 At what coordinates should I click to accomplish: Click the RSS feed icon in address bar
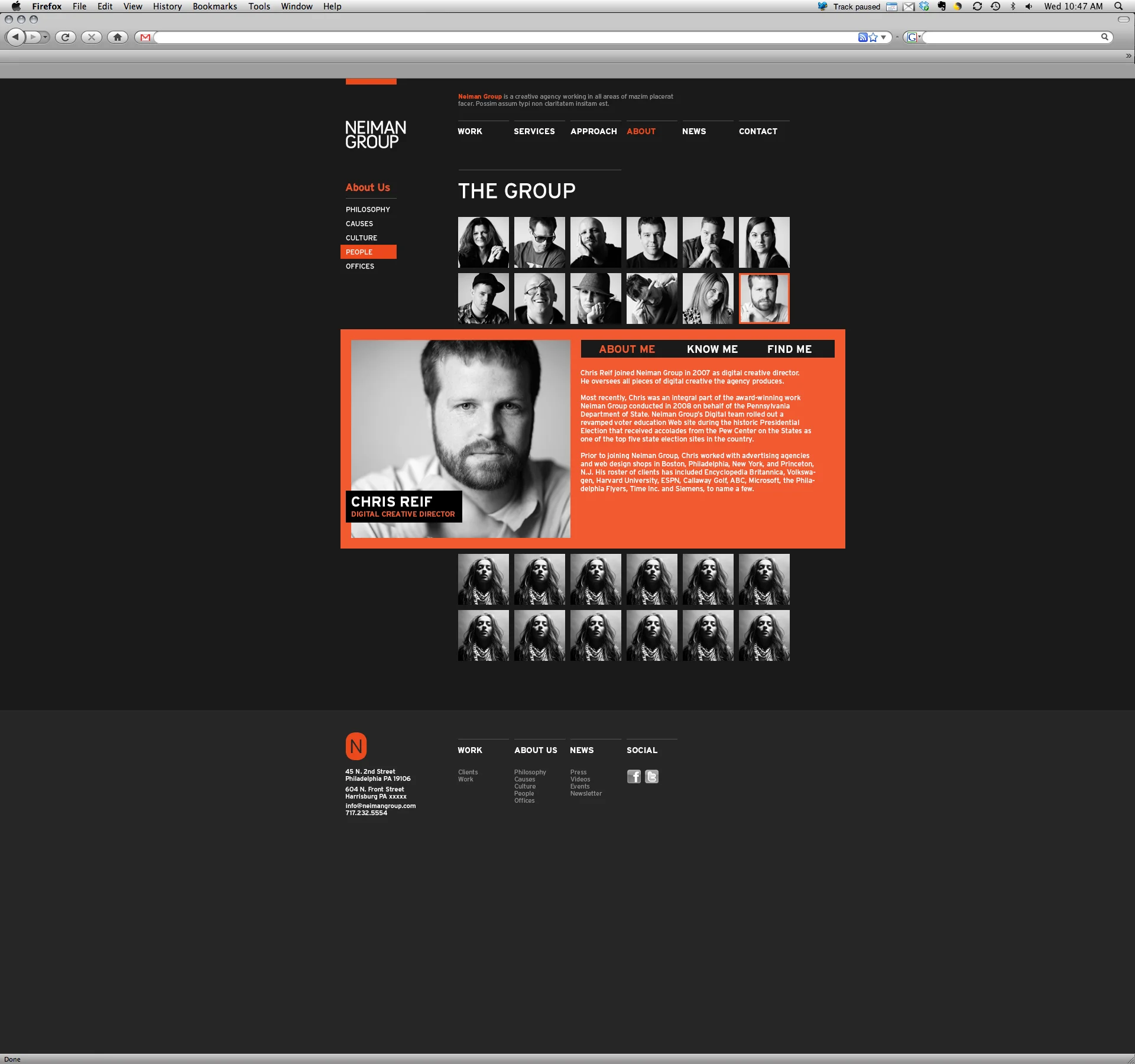(x=862, y=37)
